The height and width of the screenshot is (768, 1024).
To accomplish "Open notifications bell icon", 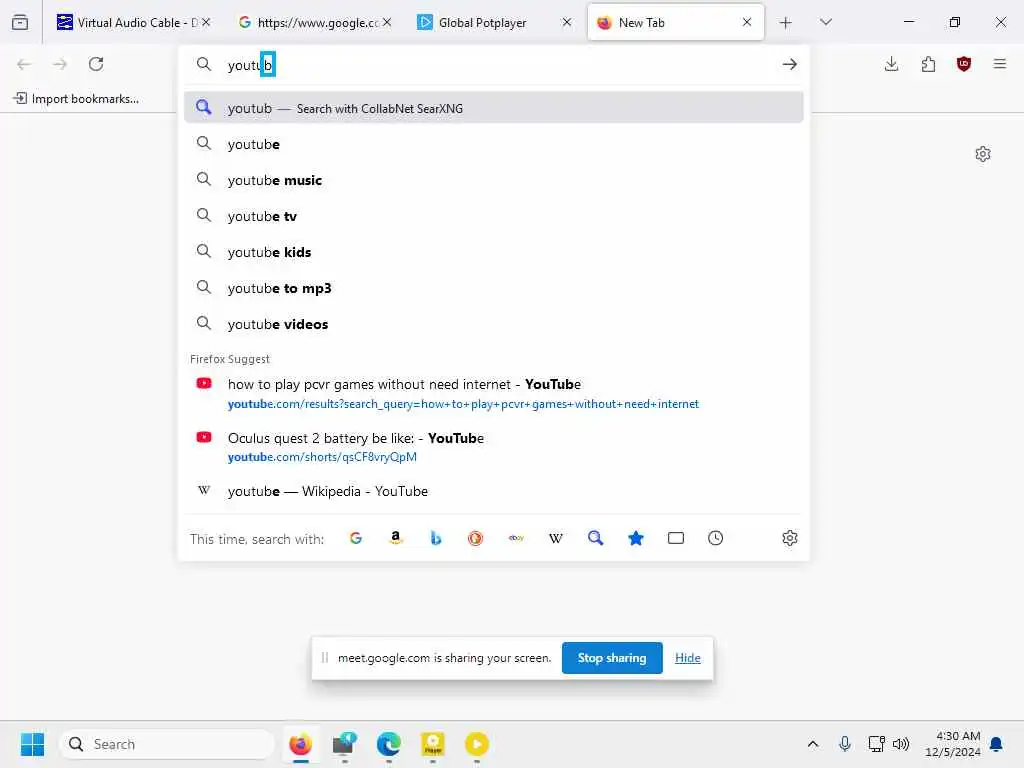I will (x=997, y=744).
